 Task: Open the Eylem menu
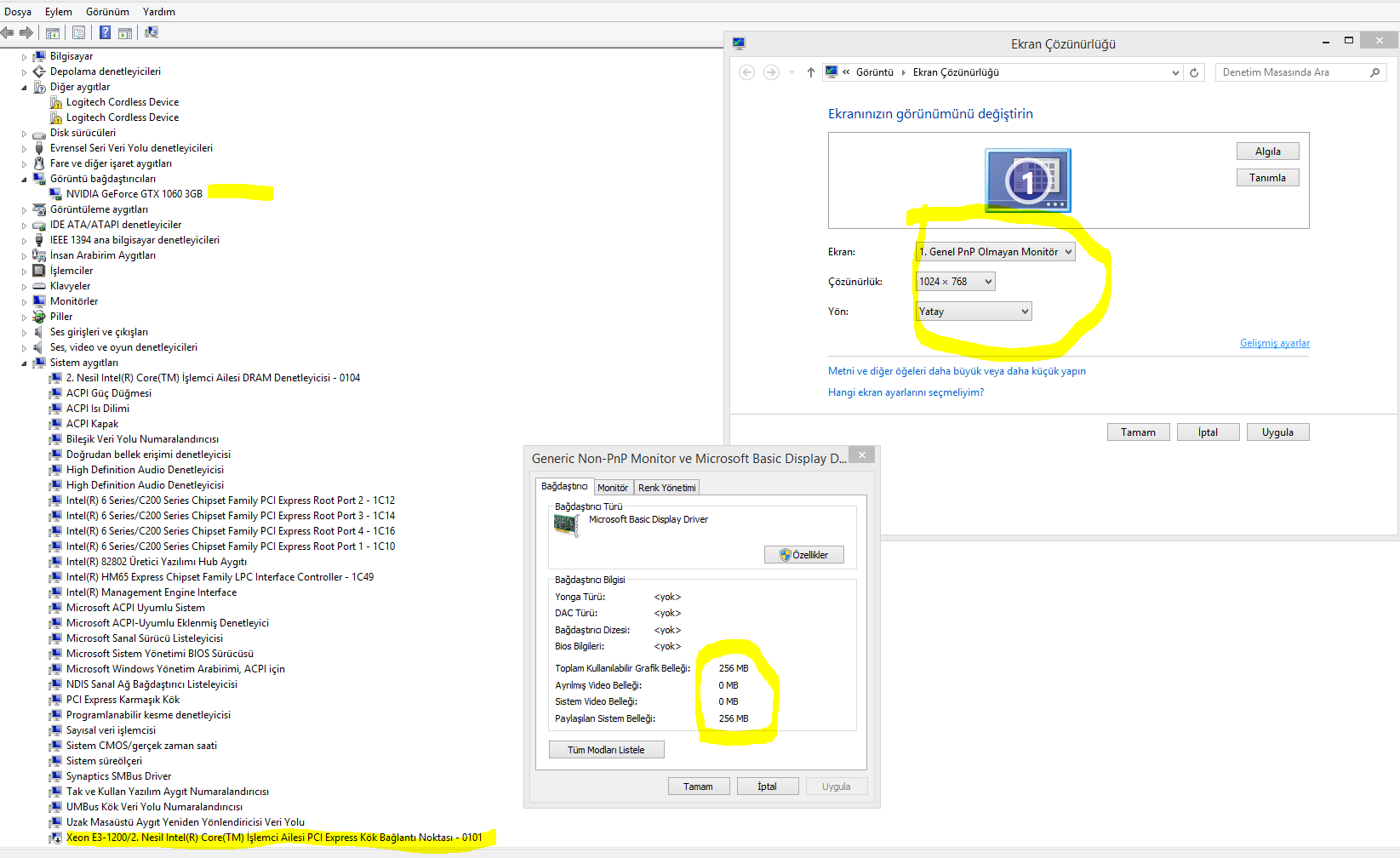pos(59,12)
